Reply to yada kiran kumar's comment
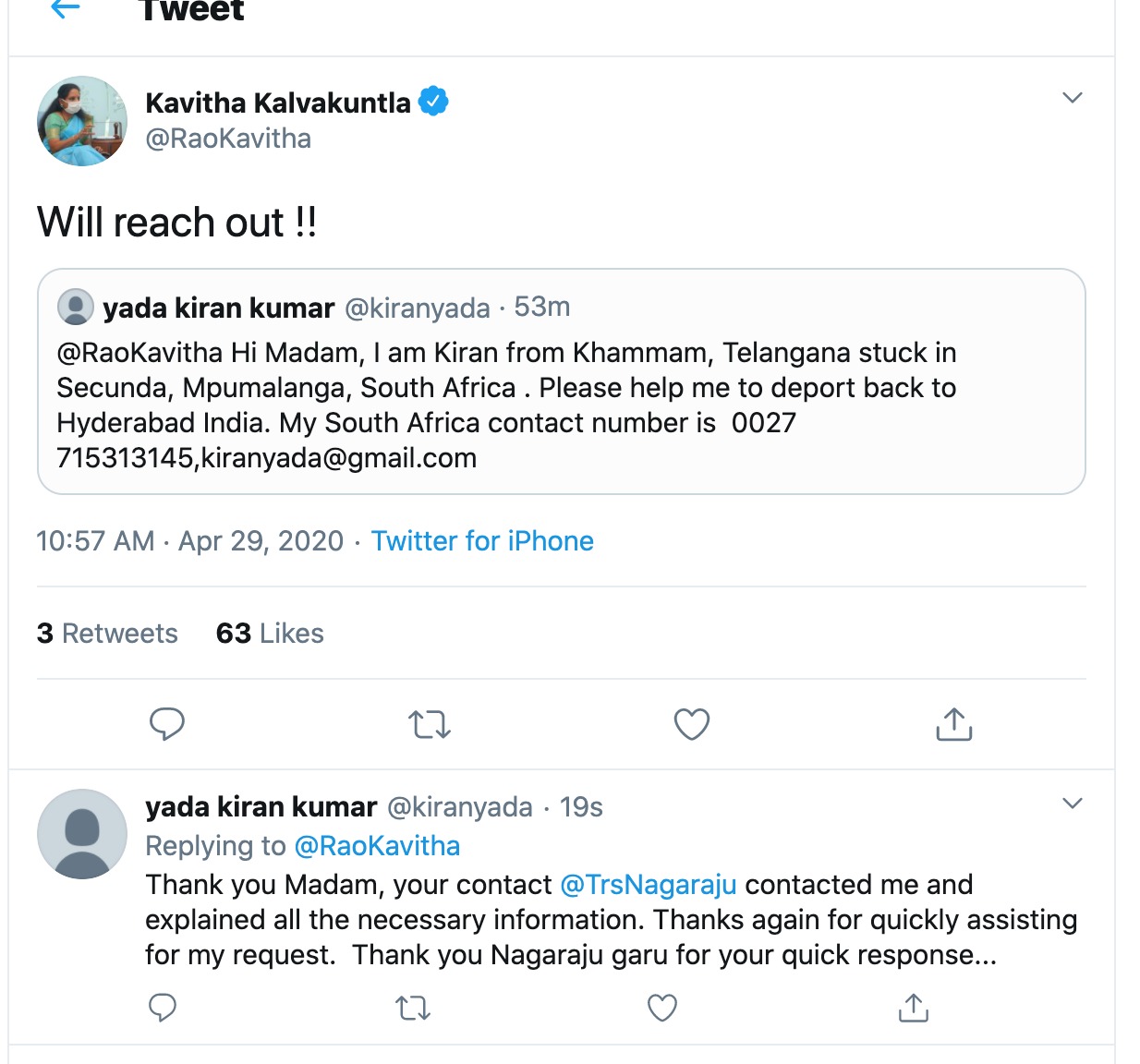The image size is (1140, 1064). click(x=163, y=1007)
